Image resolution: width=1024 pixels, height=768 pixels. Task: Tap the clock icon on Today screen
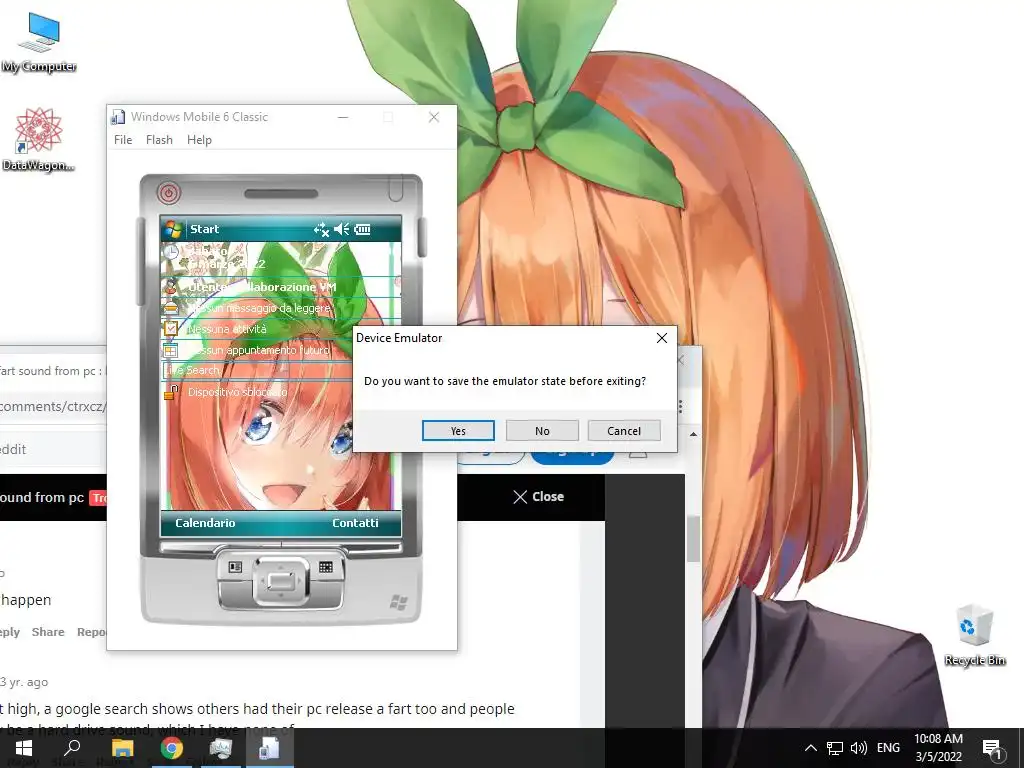click(170, 252)
